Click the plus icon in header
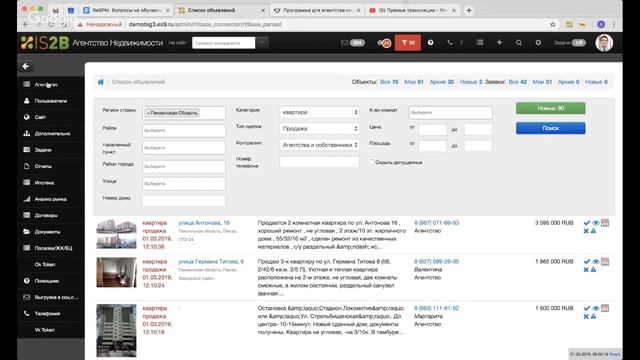Image resolution: width=640 pixels, height=360 pixels. click(499, 42)
